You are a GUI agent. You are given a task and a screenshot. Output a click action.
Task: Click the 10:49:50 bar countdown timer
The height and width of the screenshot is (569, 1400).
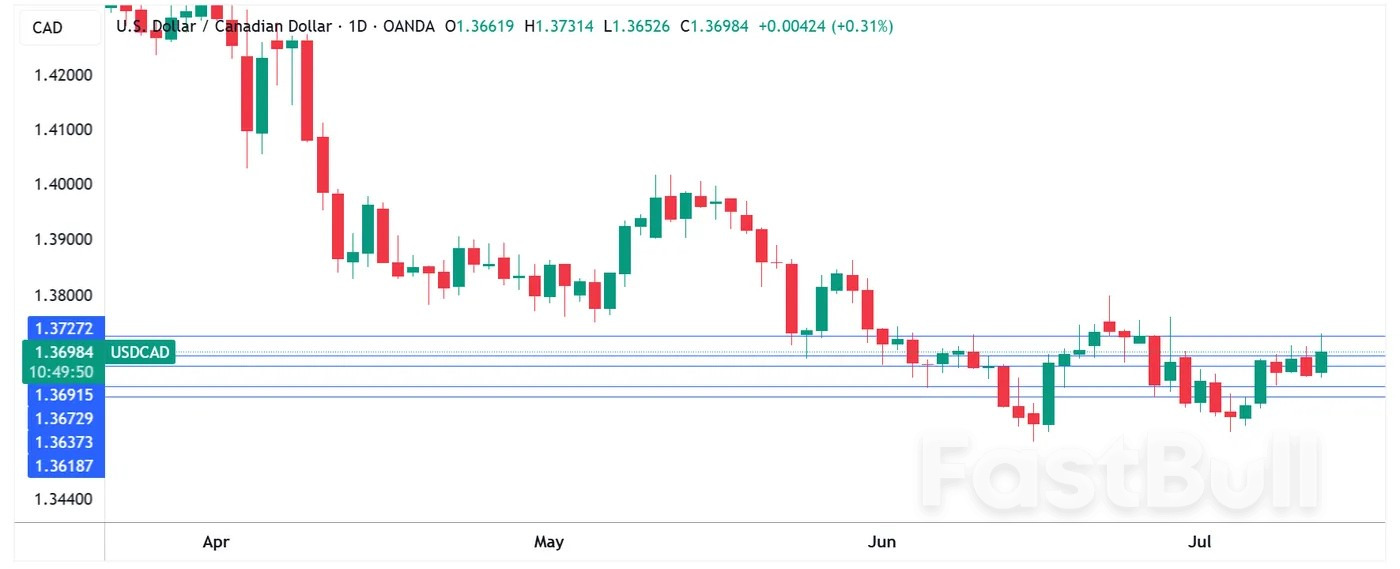tap(62, 372)
